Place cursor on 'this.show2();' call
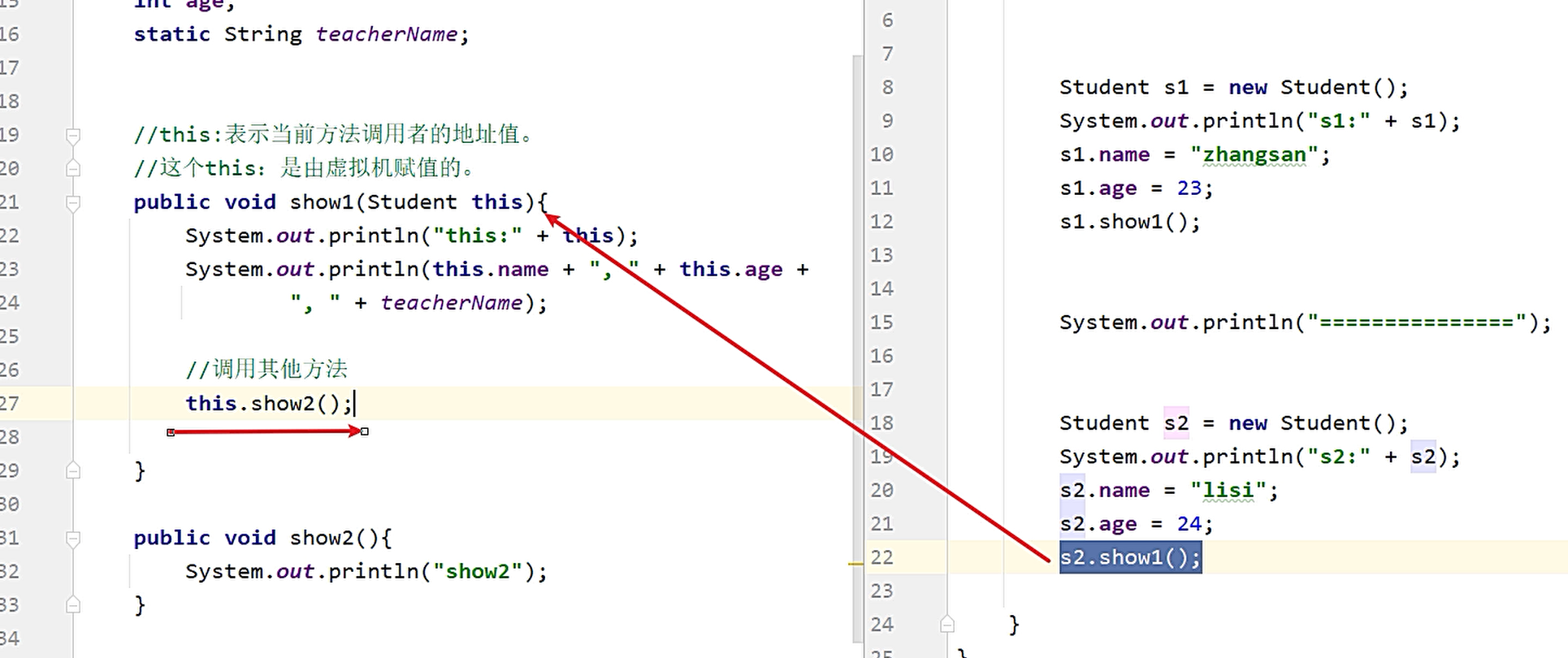The image size is (1568, 658). [269, 404]
